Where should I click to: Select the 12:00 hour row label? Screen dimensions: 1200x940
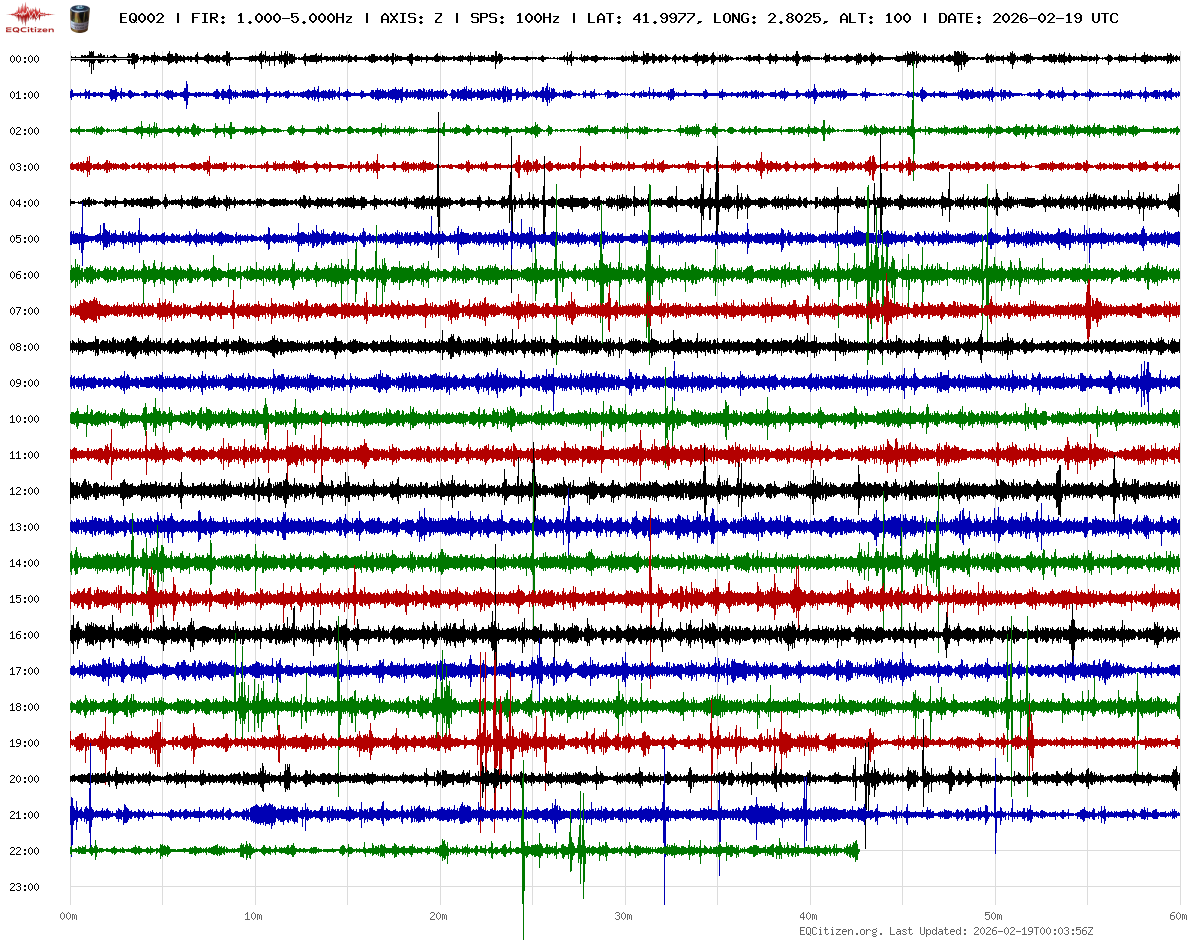(x=24, y=491)
